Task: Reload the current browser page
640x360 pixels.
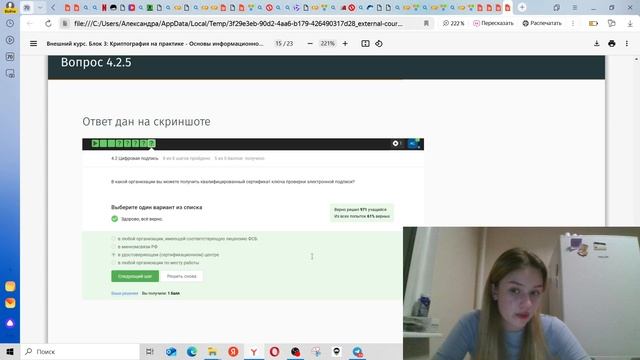Action: (x=48, y=24)
